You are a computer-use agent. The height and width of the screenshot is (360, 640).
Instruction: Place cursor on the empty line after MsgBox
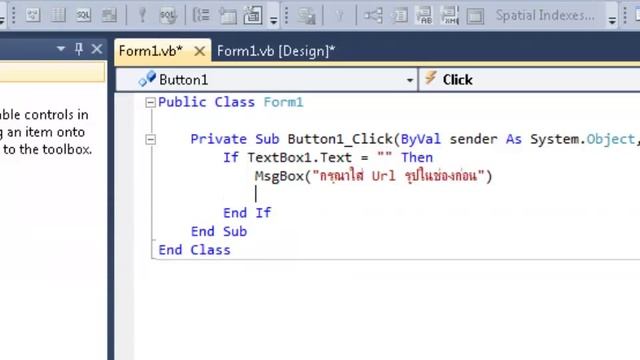pyautogui.click(x=256, y=194)
